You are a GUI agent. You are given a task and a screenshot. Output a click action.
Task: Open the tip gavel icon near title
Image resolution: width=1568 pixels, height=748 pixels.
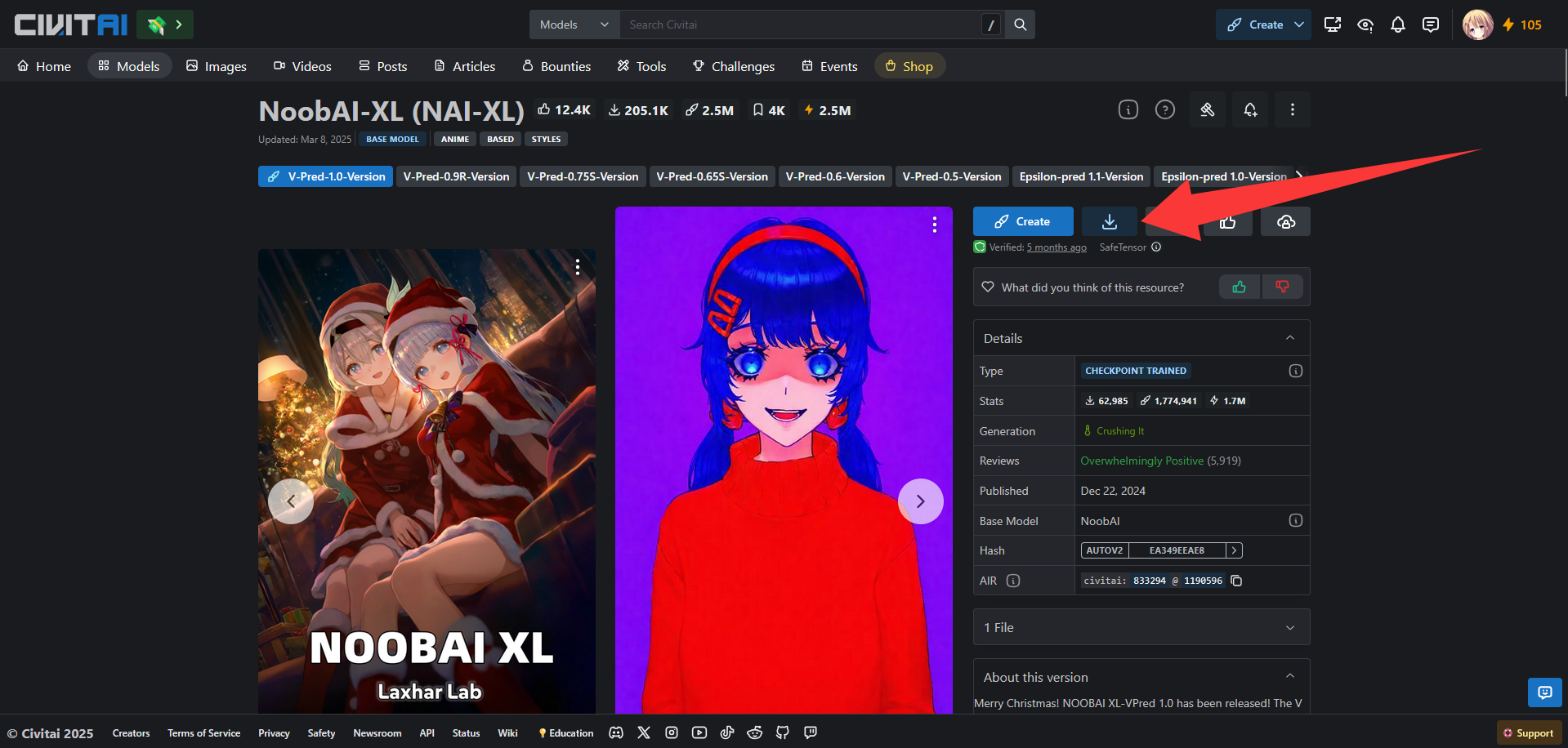1207,109
